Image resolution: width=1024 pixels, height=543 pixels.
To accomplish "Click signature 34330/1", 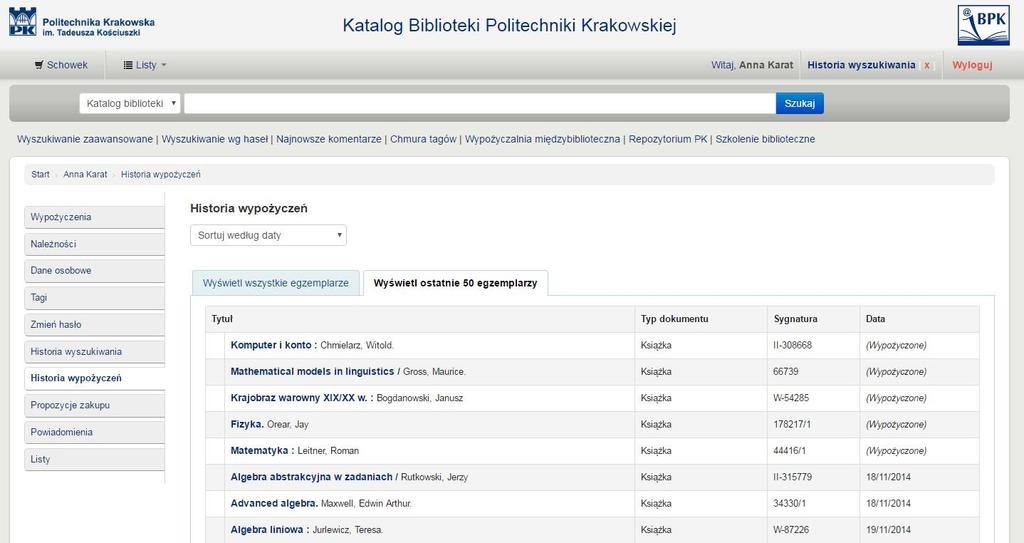I will click(789, 503).
